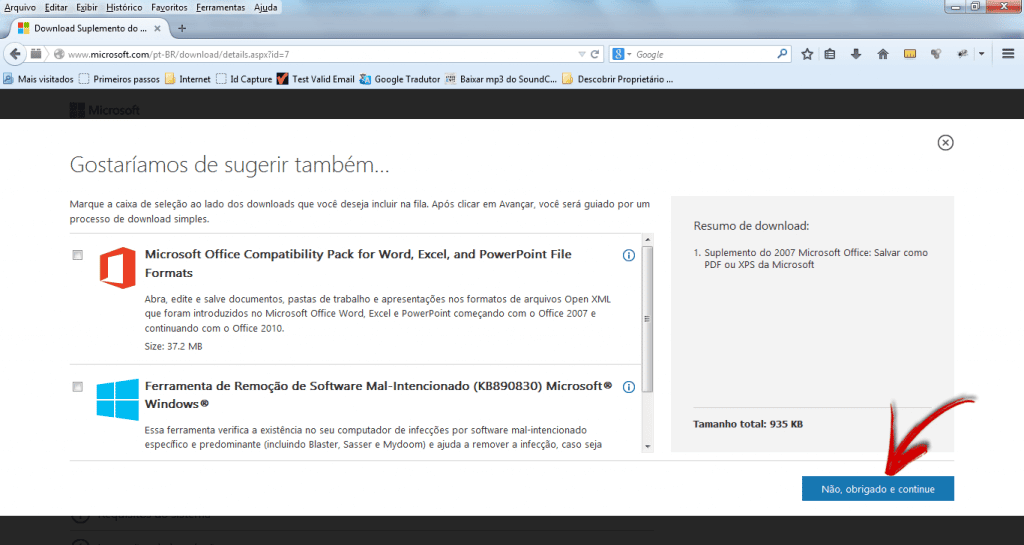Click the bug-shaped extension icon
The image size is (1024, 545).
click(x=963, y=54)
